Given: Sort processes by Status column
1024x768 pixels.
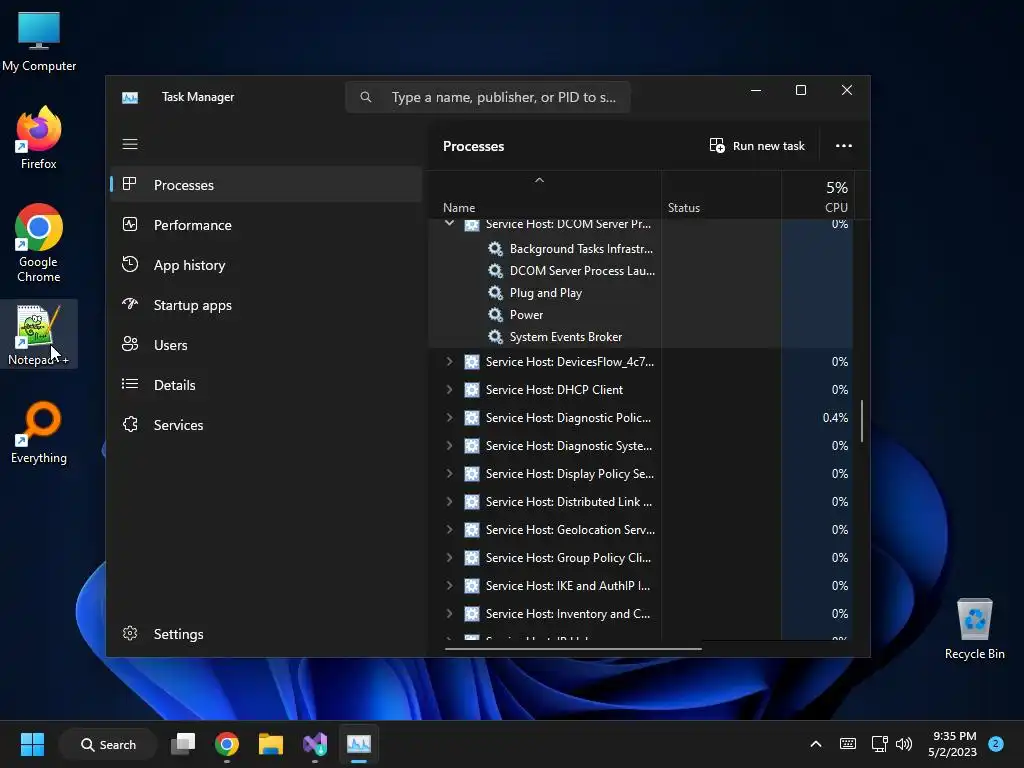Looking at the screenshot, I should (x=722, y=195).
